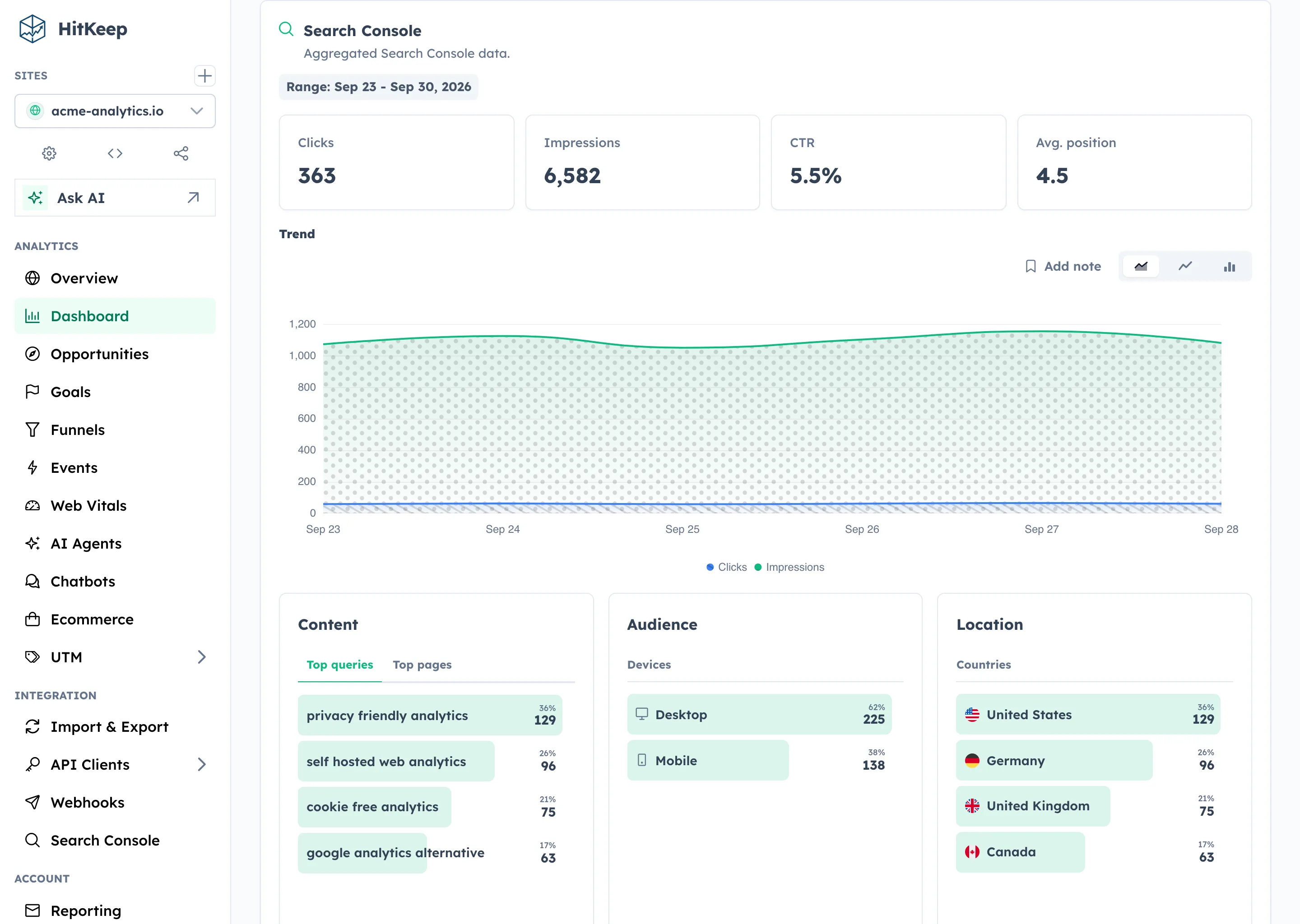Click the HitKeep logo
The width and height of the screenshot is (1300, 924).
click(x=32, y=28)
